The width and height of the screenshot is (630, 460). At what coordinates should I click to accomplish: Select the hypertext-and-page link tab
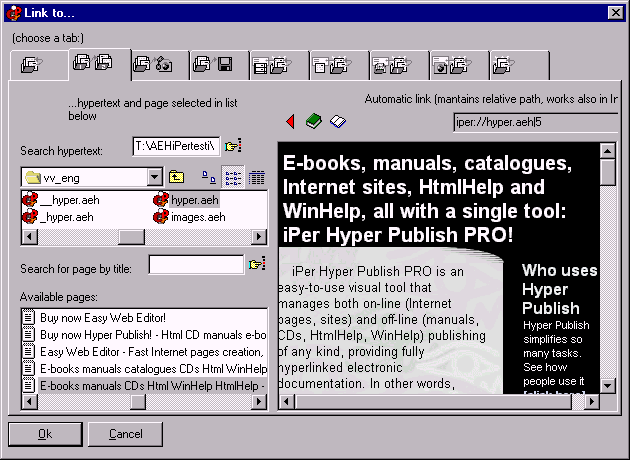(x=100, y=63)
